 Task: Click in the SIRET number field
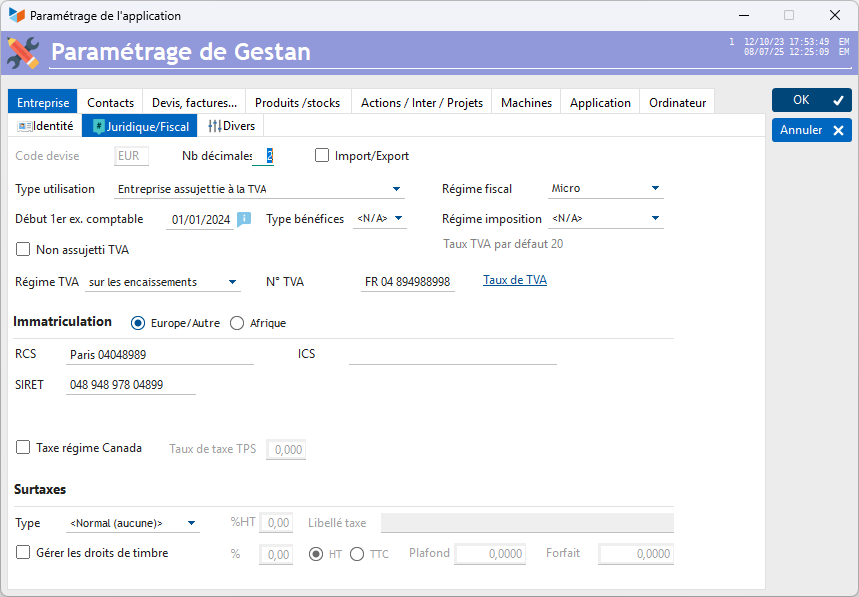130,385
